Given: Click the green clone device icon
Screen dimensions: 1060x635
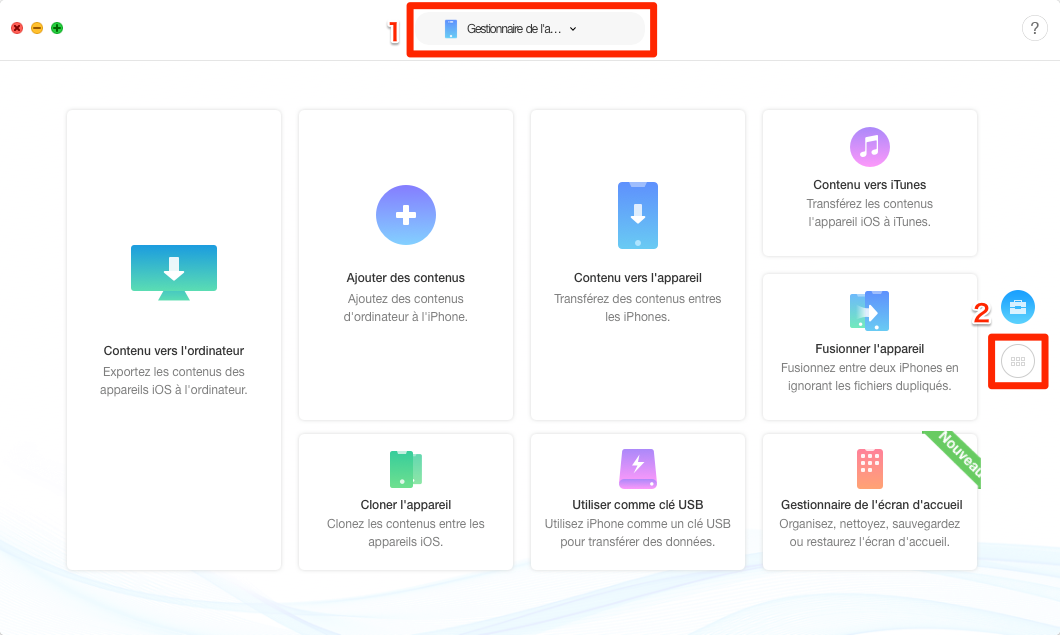Looking at the screenshot, I should tap(406, 469).
